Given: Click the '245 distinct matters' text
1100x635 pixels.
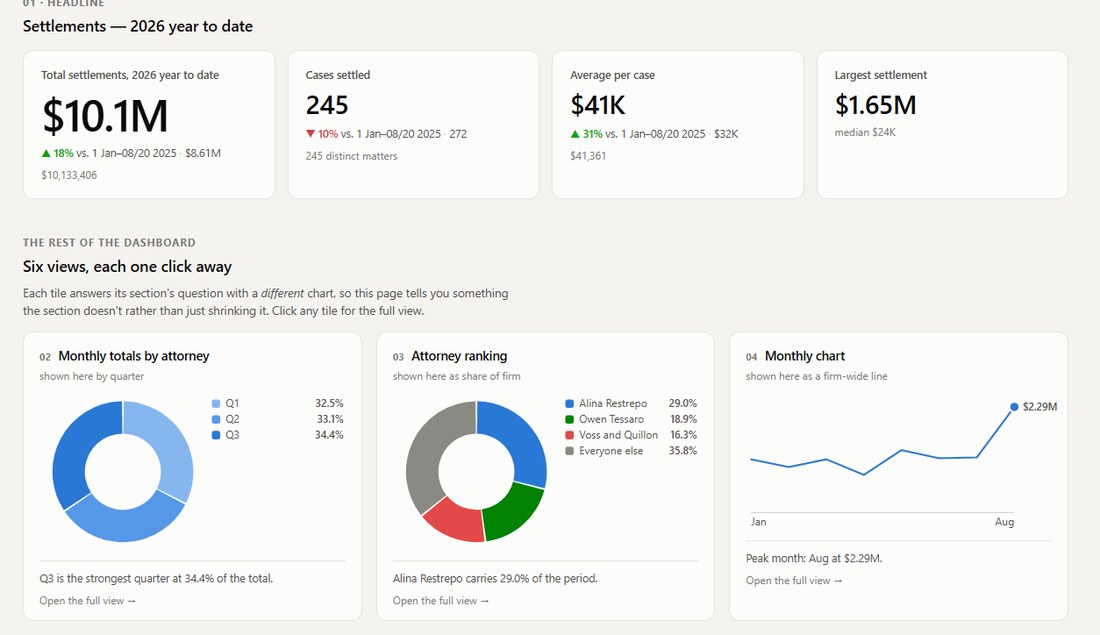Looking at the screenshot, I should coord(351,156).
